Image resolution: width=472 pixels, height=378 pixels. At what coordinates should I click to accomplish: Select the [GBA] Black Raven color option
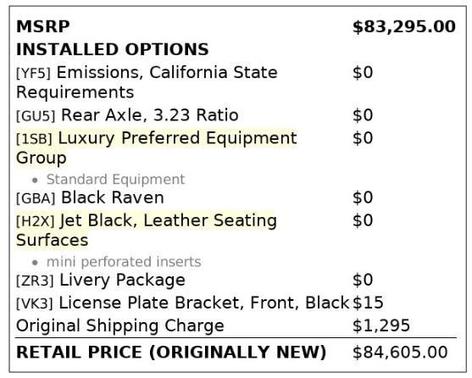pos(90,198)
